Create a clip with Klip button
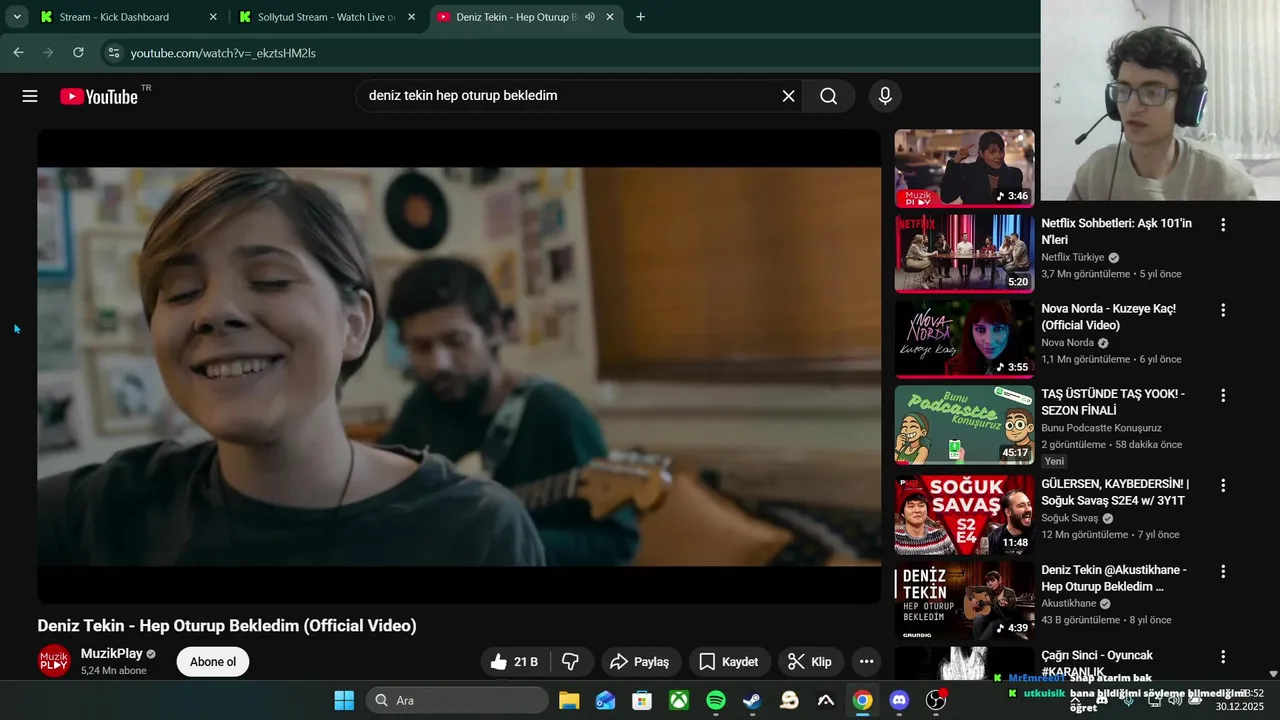This screenshot has width=1280, height=720. 811,661
